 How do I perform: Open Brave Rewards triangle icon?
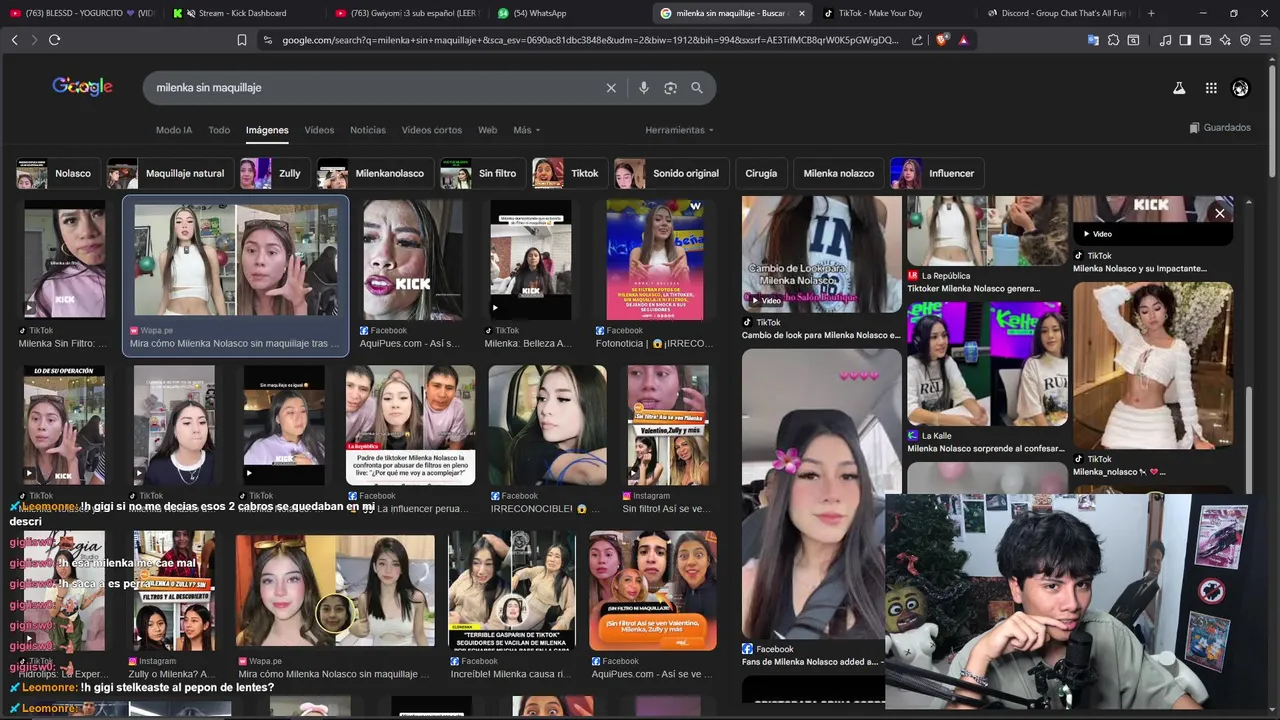tap(963, 40)
